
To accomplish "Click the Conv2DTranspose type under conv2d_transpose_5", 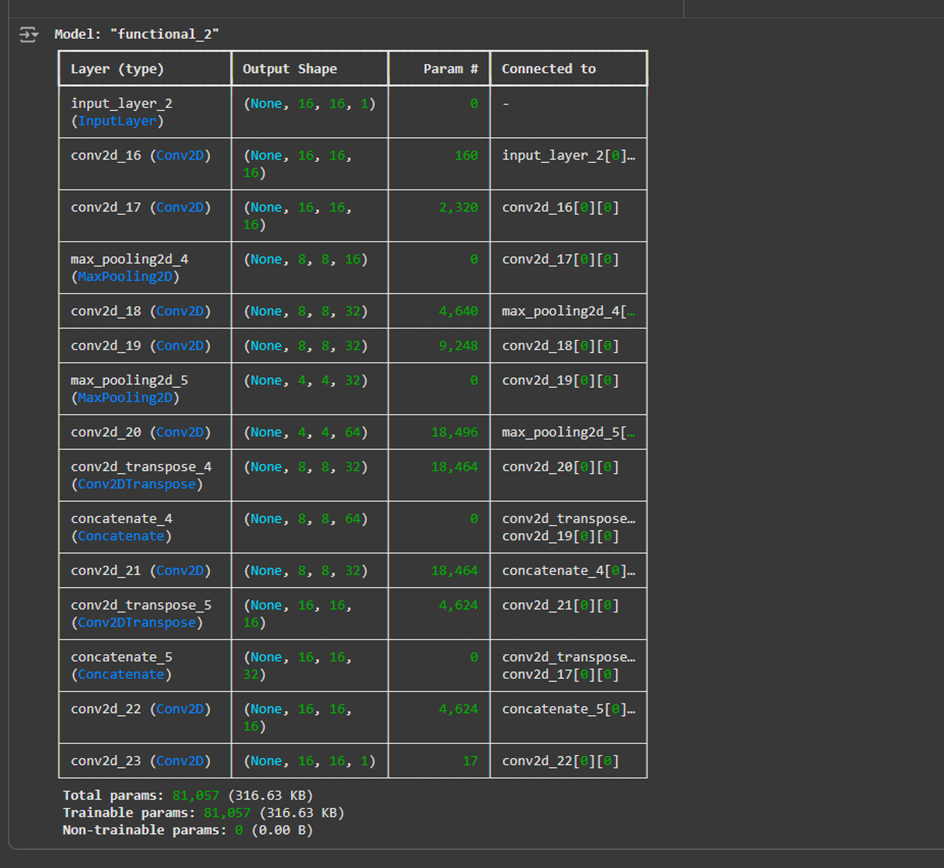I will [x=136, y=622].
